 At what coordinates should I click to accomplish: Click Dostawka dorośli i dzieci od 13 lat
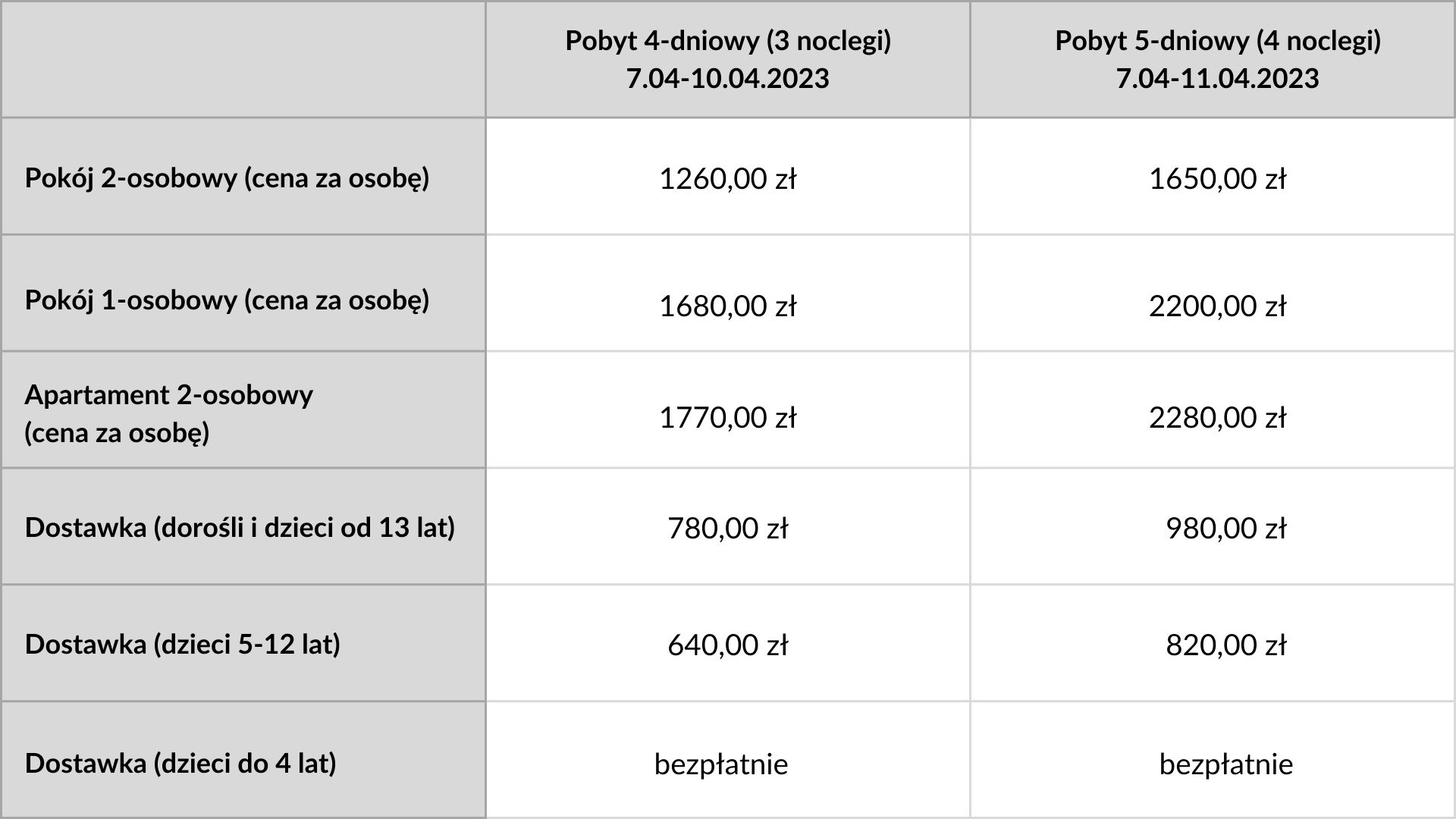click(240, 527)
